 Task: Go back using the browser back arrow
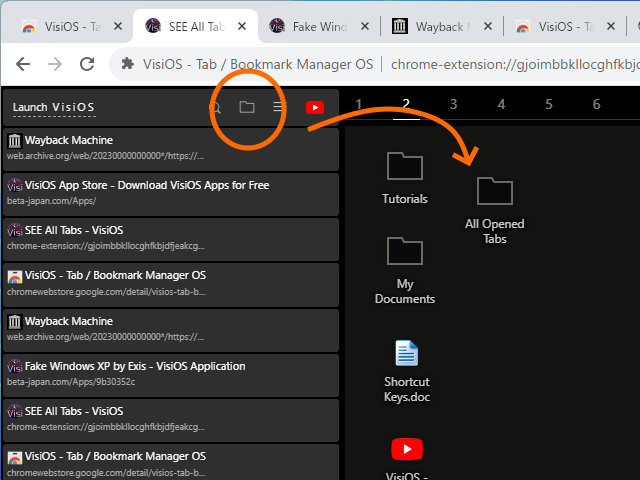tap(23, 64)
